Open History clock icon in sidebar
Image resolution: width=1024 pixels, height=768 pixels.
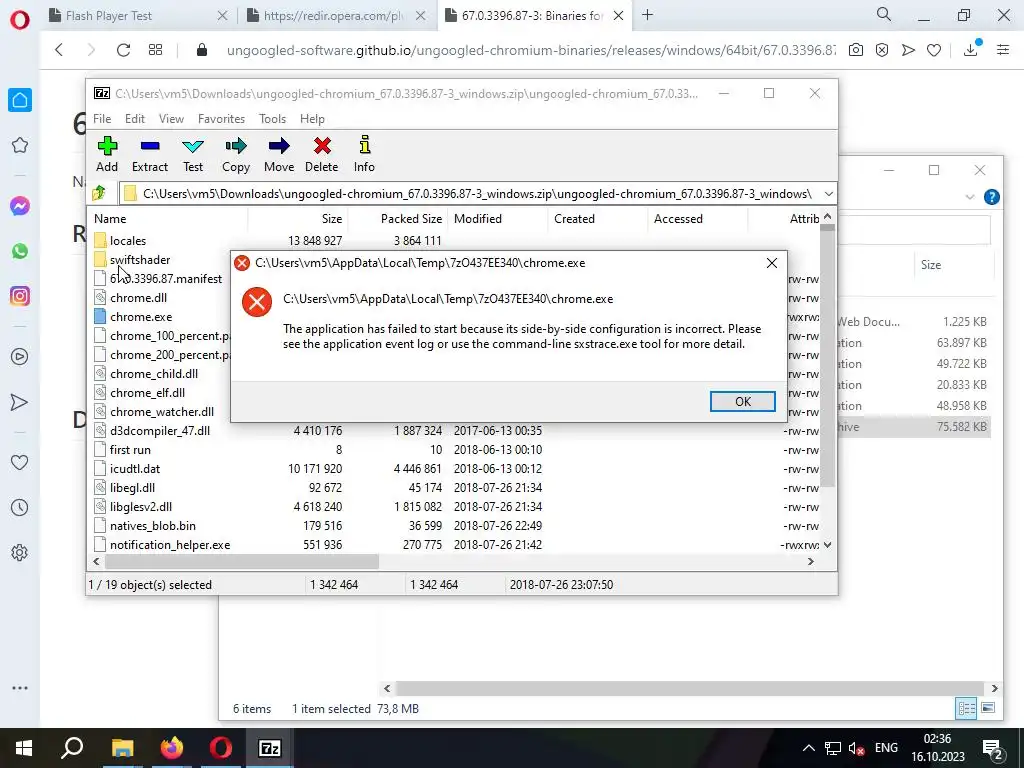coord(20,507)
